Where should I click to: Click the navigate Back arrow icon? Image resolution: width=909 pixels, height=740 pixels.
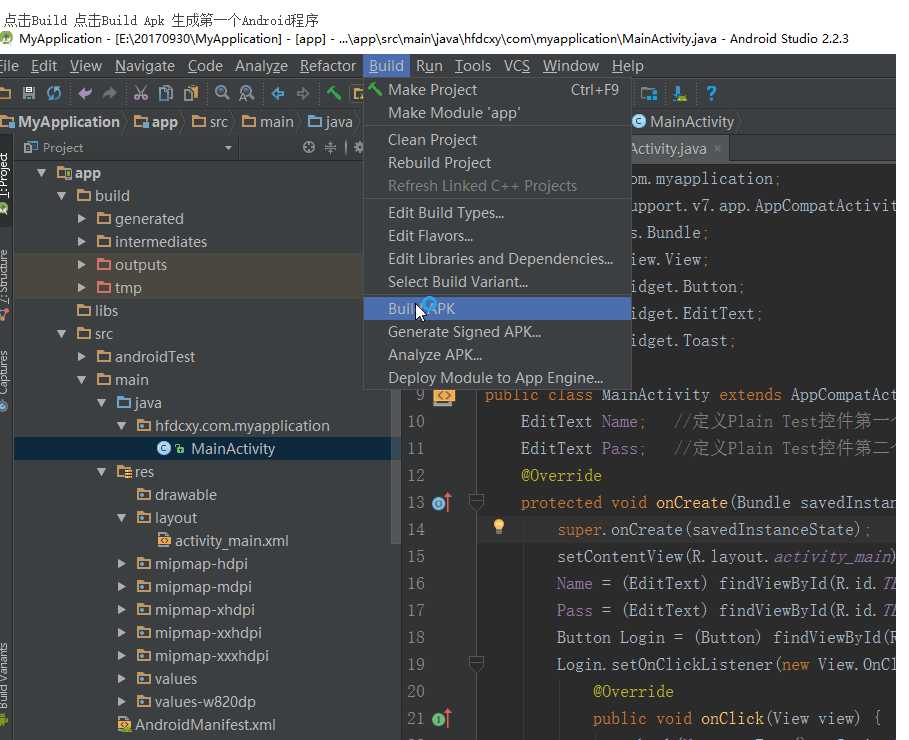[278, 93]
